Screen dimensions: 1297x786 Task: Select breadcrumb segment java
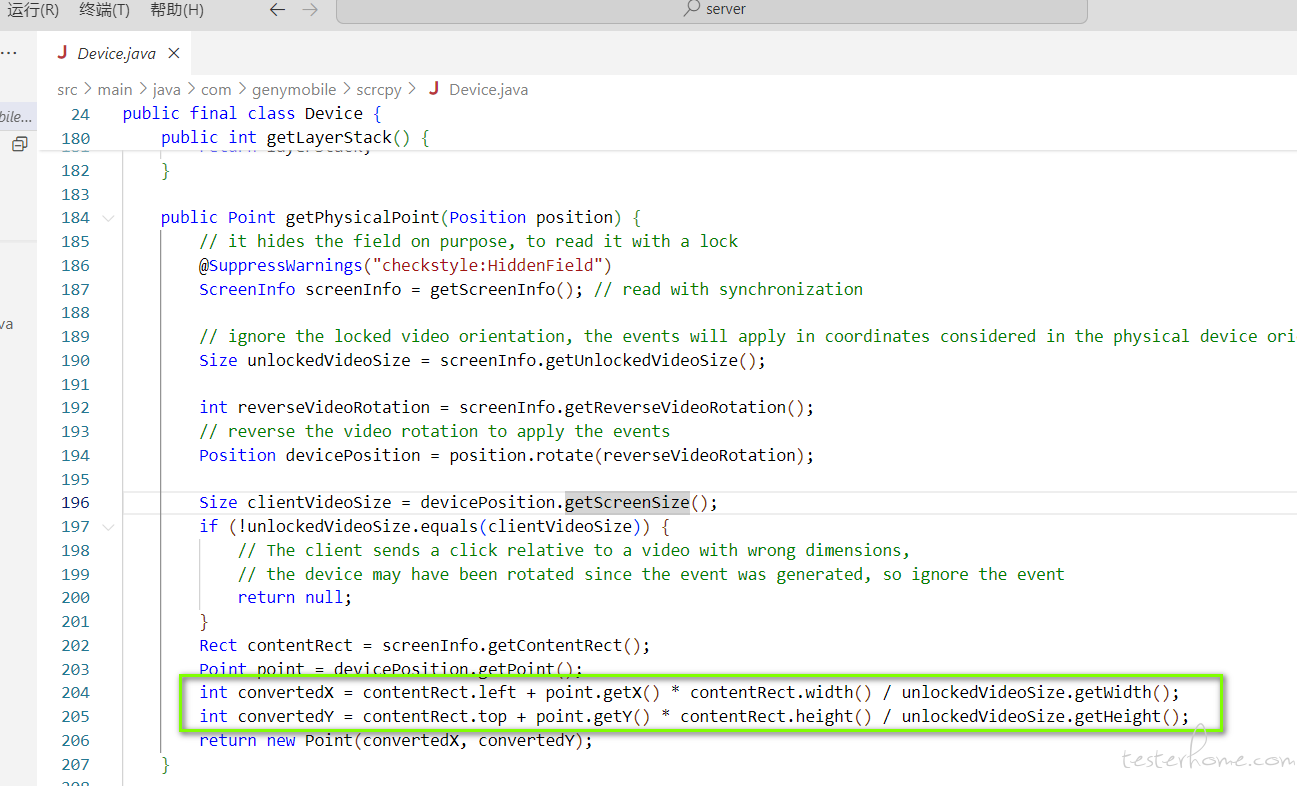coord(167,90)
